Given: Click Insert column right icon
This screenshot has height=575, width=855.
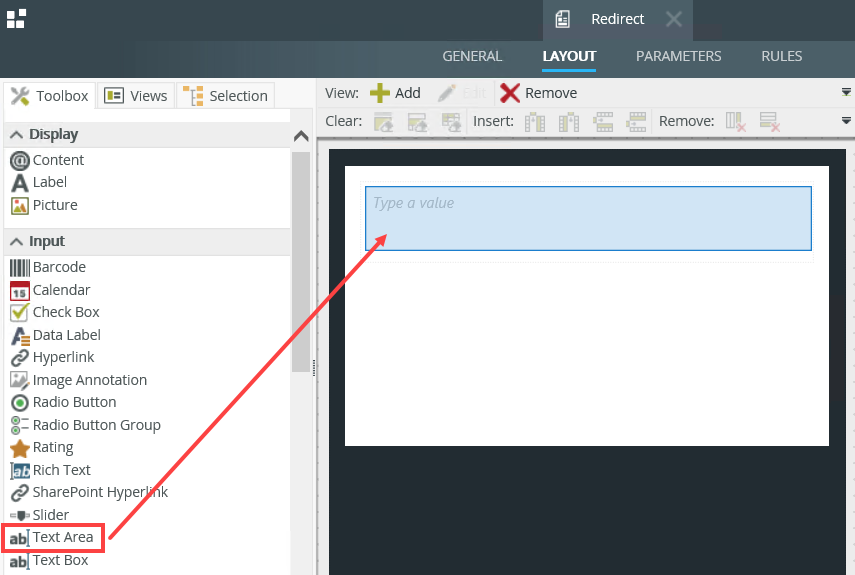Looking at the screenshot, I should click(569, 122).
